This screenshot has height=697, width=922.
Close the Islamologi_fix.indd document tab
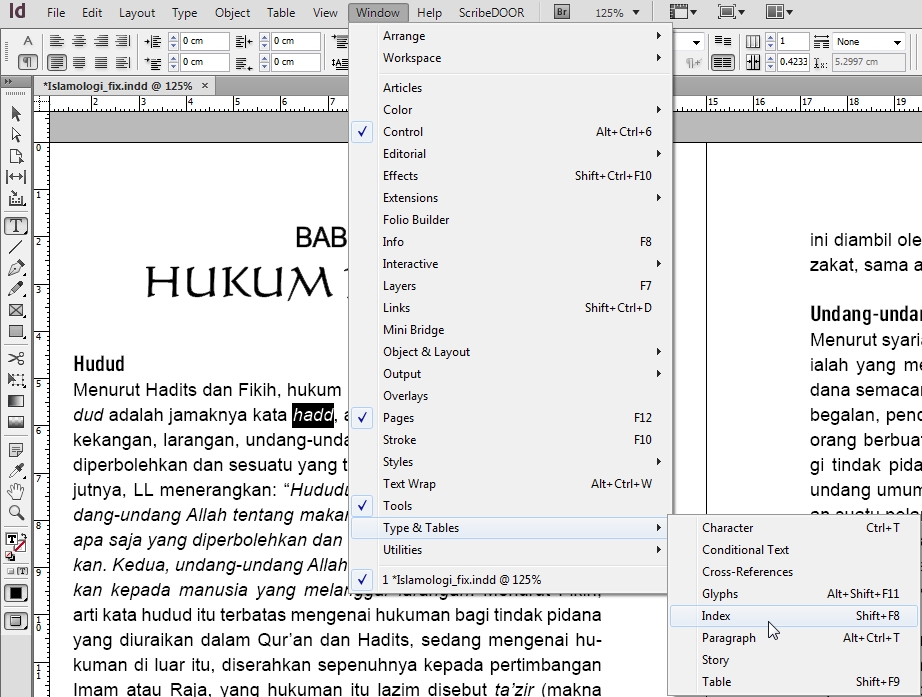point(205,85)
